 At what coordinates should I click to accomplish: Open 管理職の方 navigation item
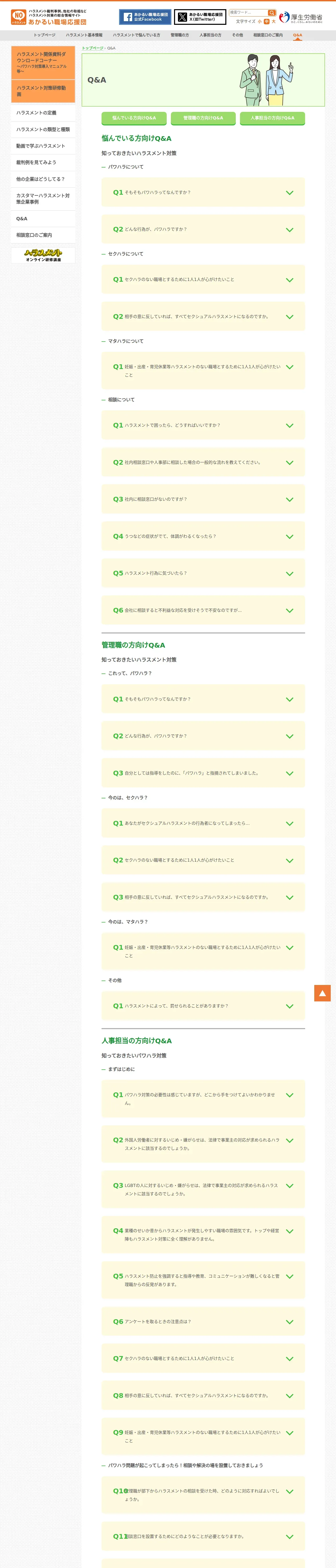(180, 35)
